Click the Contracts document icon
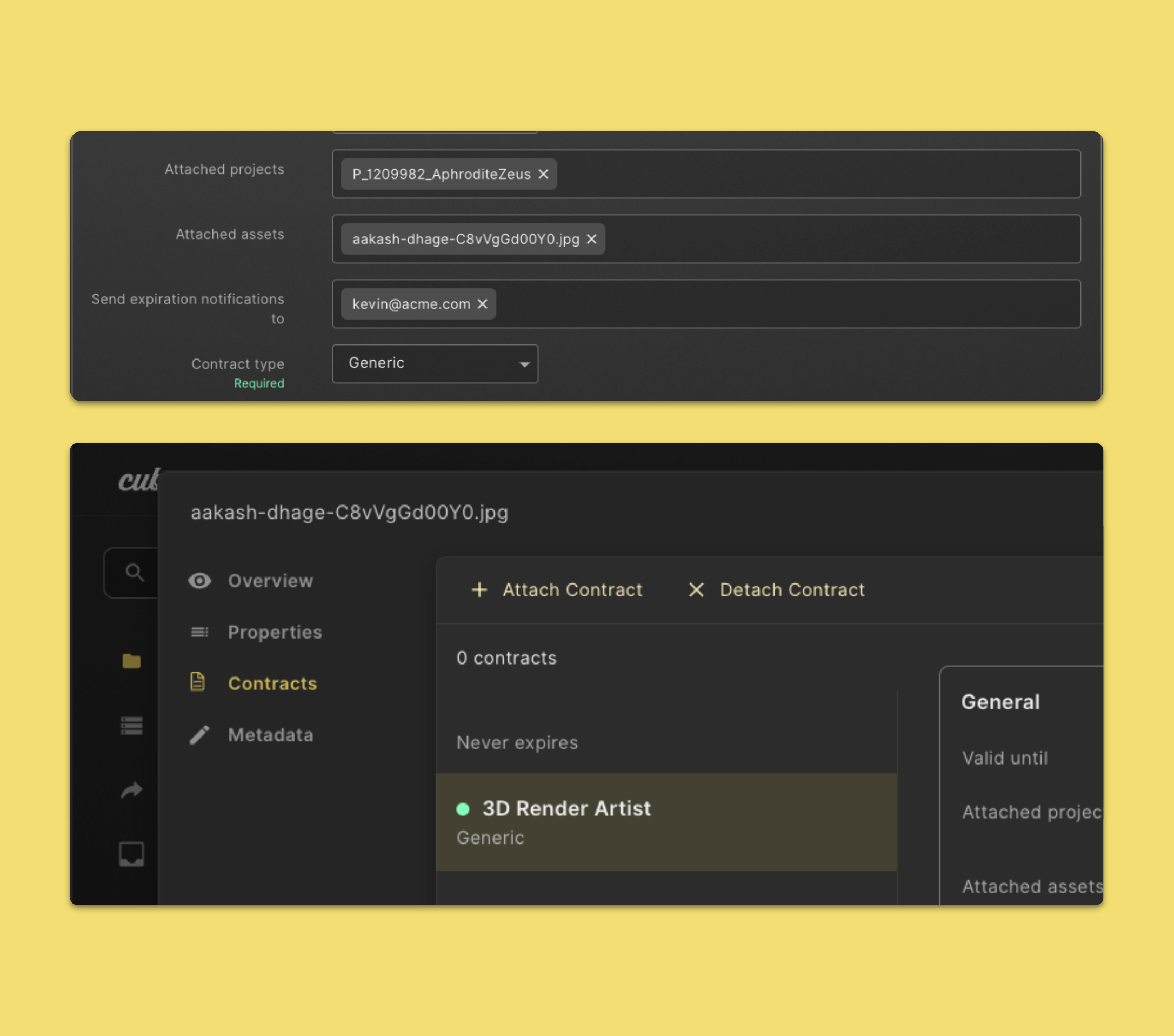1174x1036 pixels. click(x=198, y=682)
